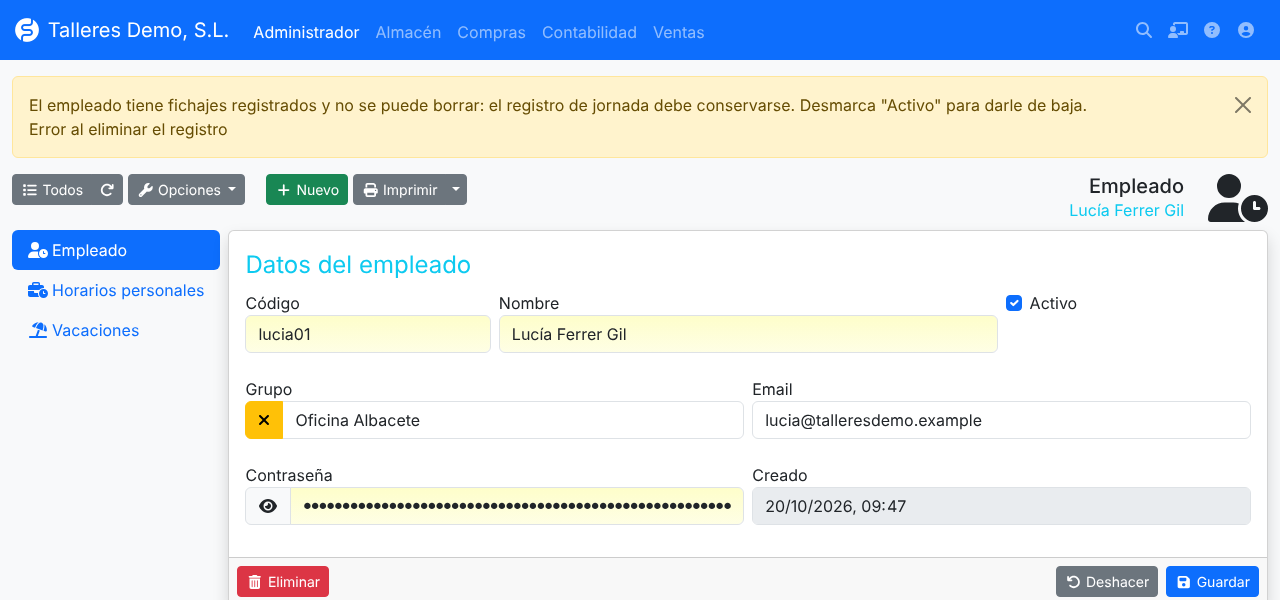
Task: Click the Email input field
Action: 1001,420
